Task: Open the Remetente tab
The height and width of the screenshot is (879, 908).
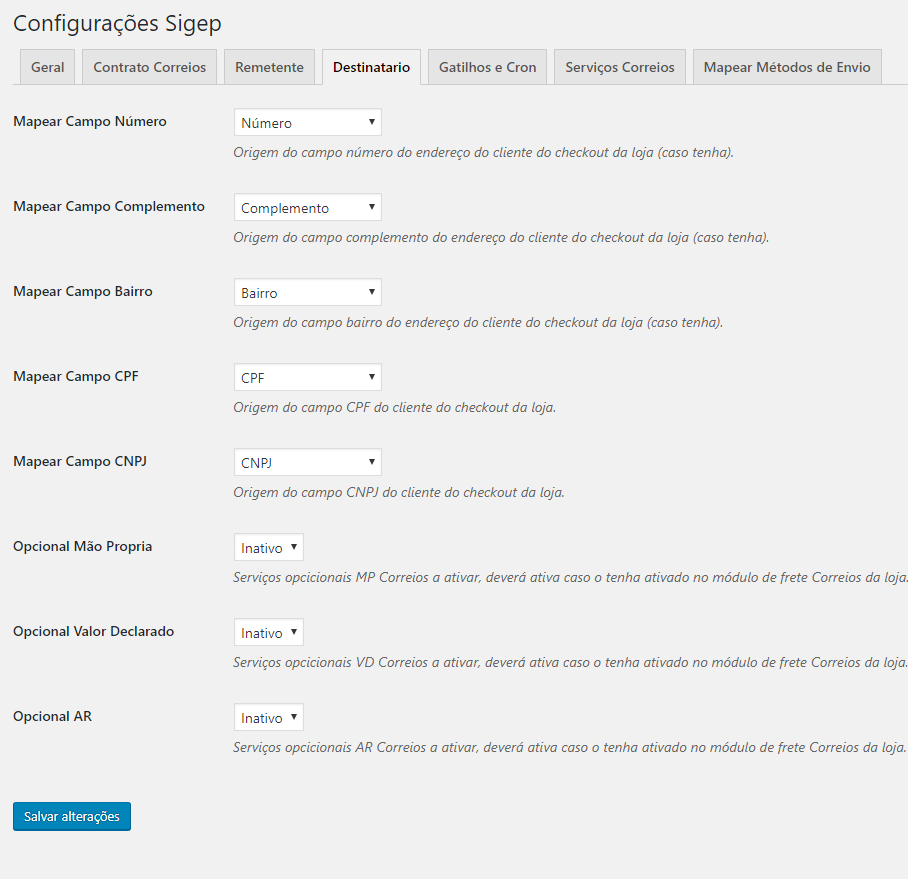Action: pos(269,67)
